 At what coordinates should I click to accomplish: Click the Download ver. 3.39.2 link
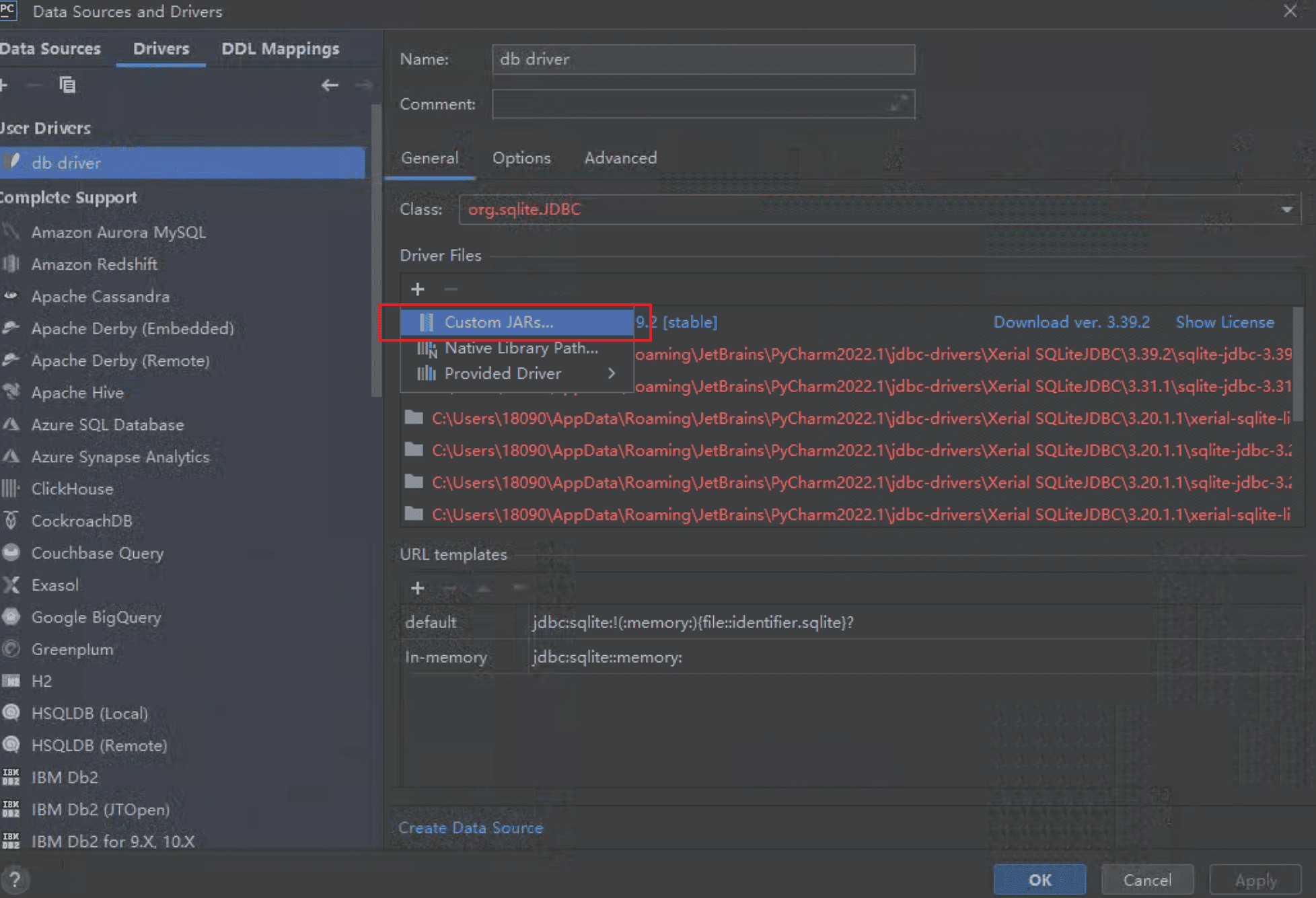pos(1072,322)
